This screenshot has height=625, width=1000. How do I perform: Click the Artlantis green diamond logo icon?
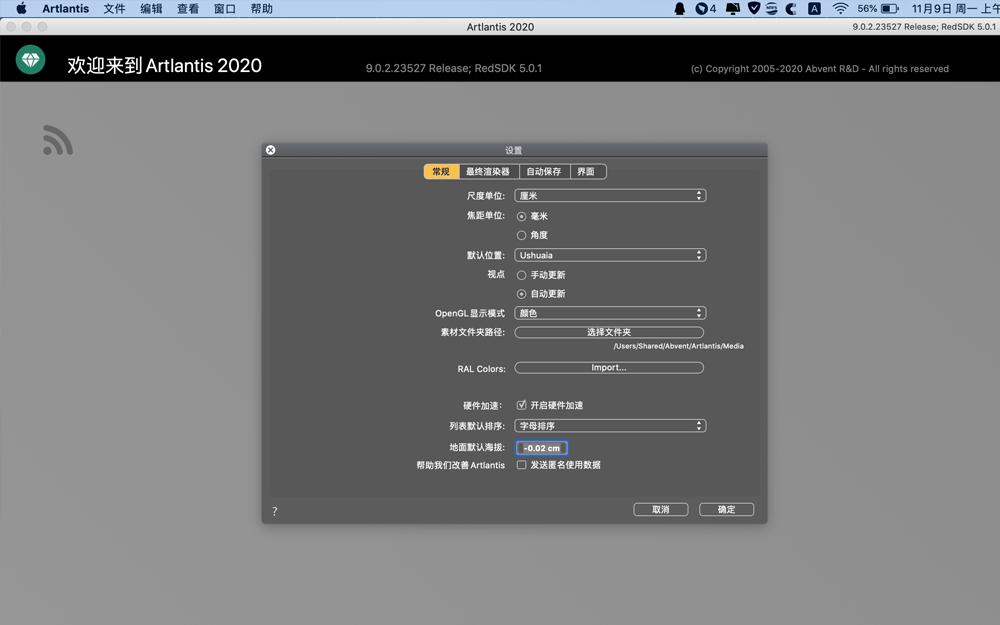pyautogui.click(x=31, y=60)
